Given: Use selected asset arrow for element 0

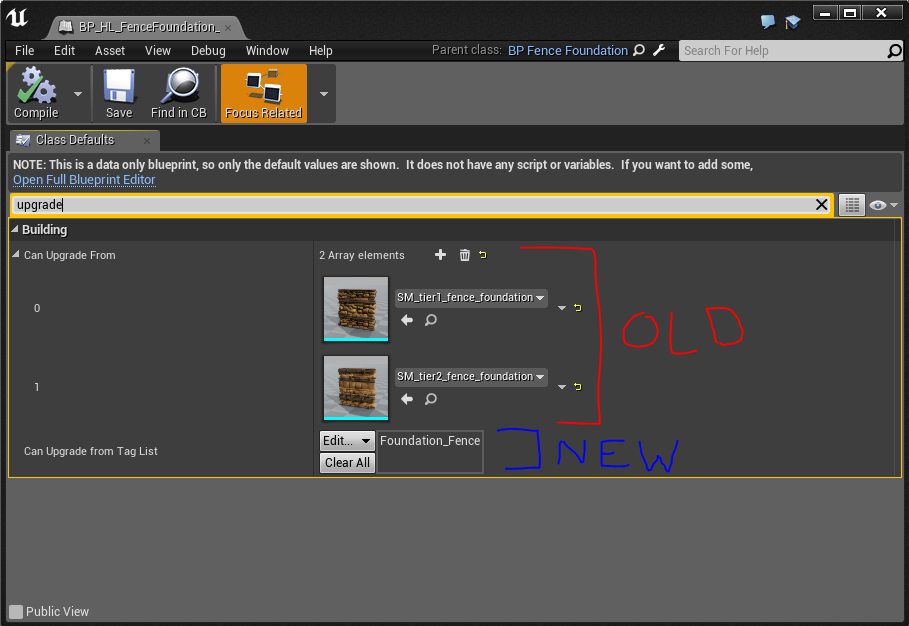Looking at the screenshot, I should pyautogui.click(x=407, y=320).
